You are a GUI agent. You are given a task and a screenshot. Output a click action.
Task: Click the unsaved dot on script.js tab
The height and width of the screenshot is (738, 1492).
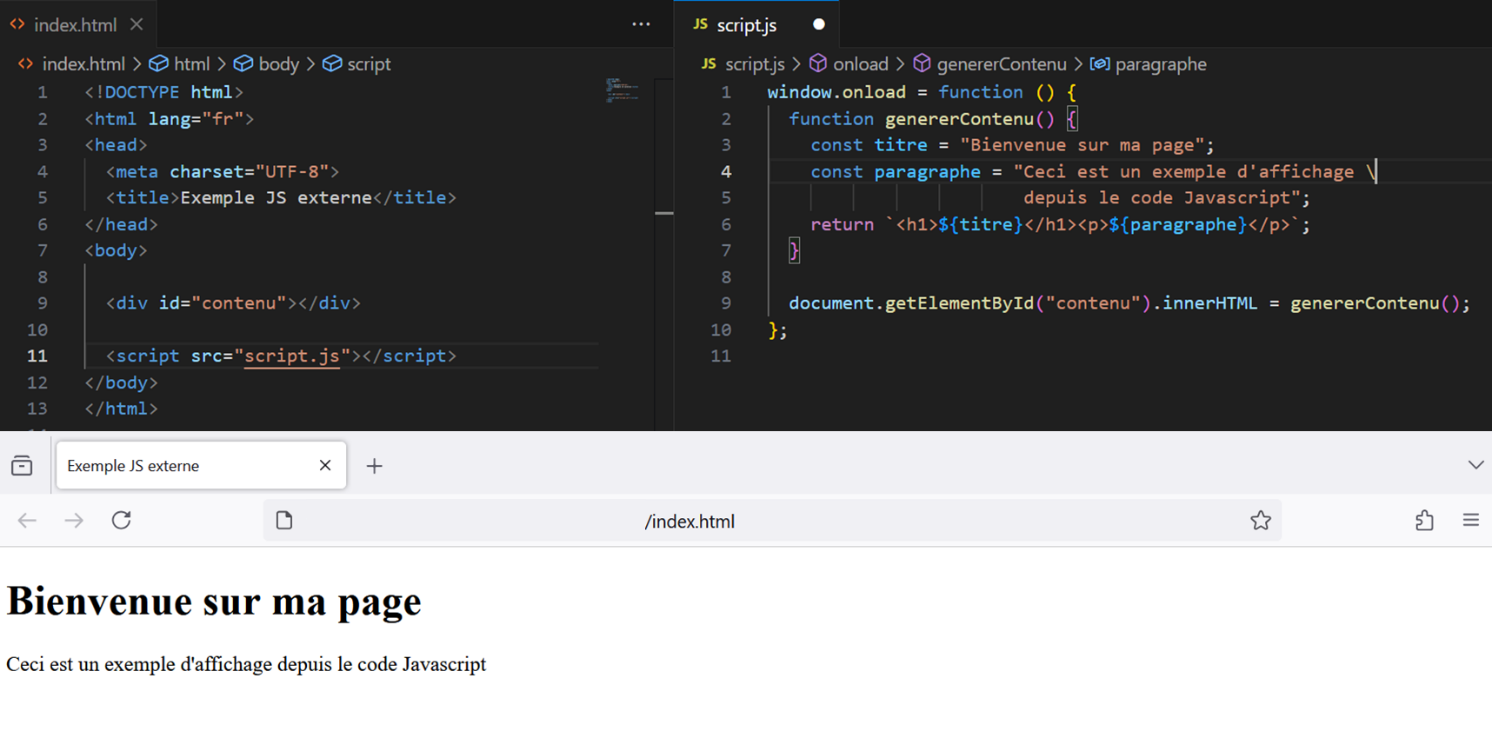point(819,25)
